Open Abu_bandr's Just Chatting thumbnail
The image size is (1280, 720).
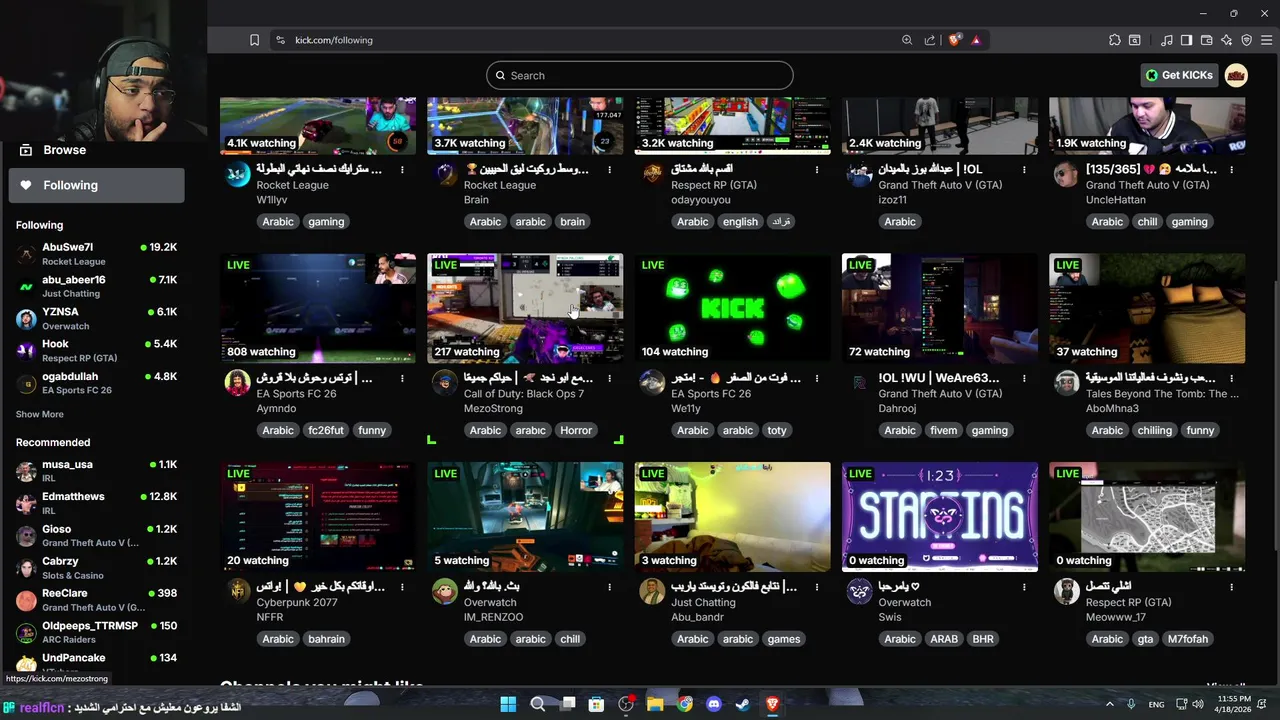click(732, 517)
